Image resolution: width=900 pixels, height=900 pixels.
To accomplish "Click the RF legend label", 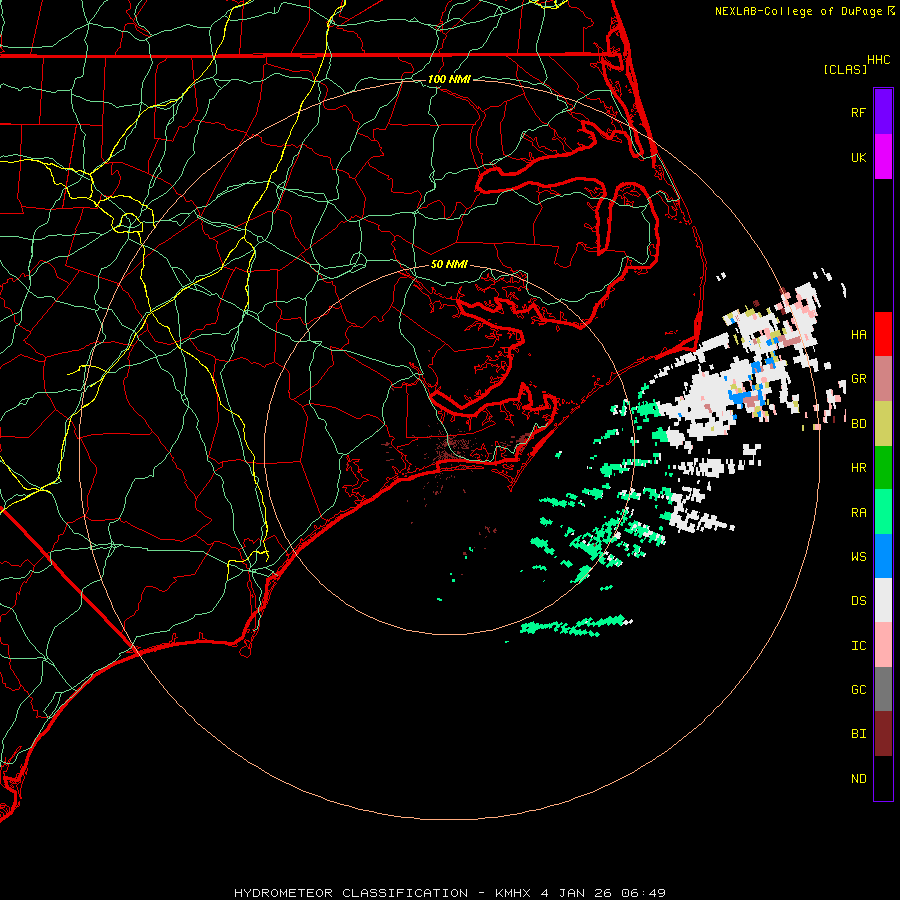I will coord(858,112).
